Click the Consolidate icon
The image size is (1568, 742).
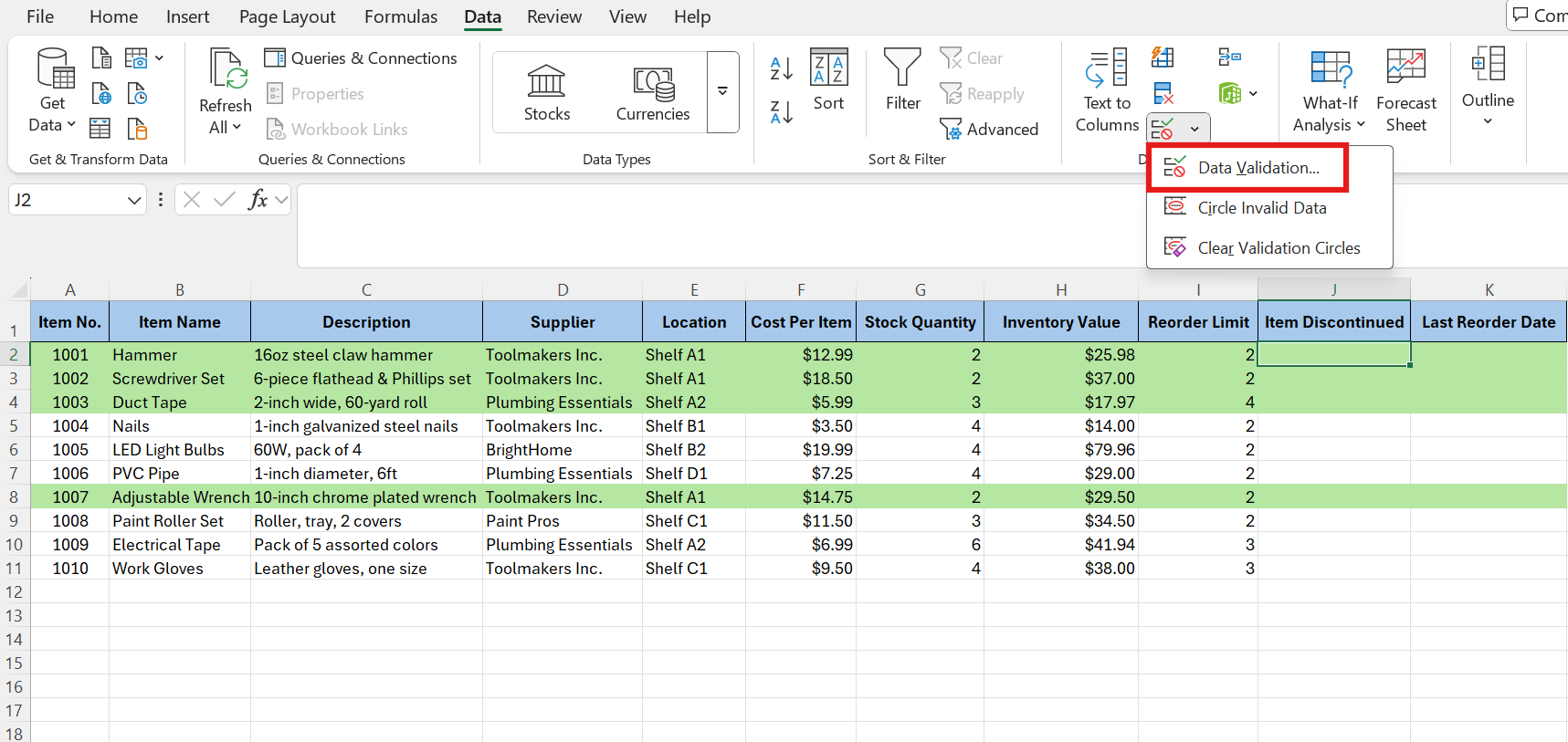pyautogui.click(x=1229, y=57)
